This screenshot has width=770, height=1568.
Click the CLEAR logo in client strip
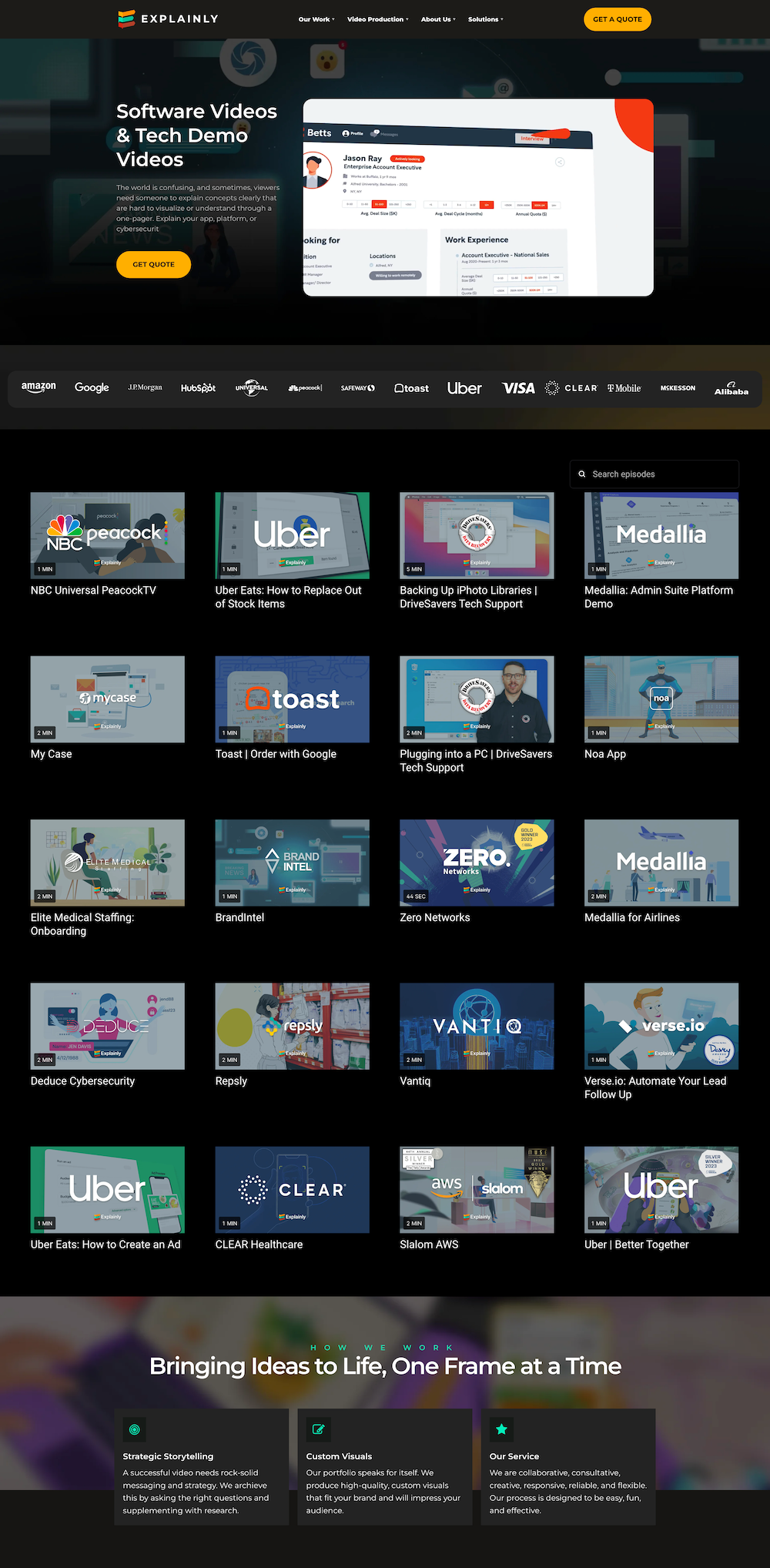coord(571,388)
